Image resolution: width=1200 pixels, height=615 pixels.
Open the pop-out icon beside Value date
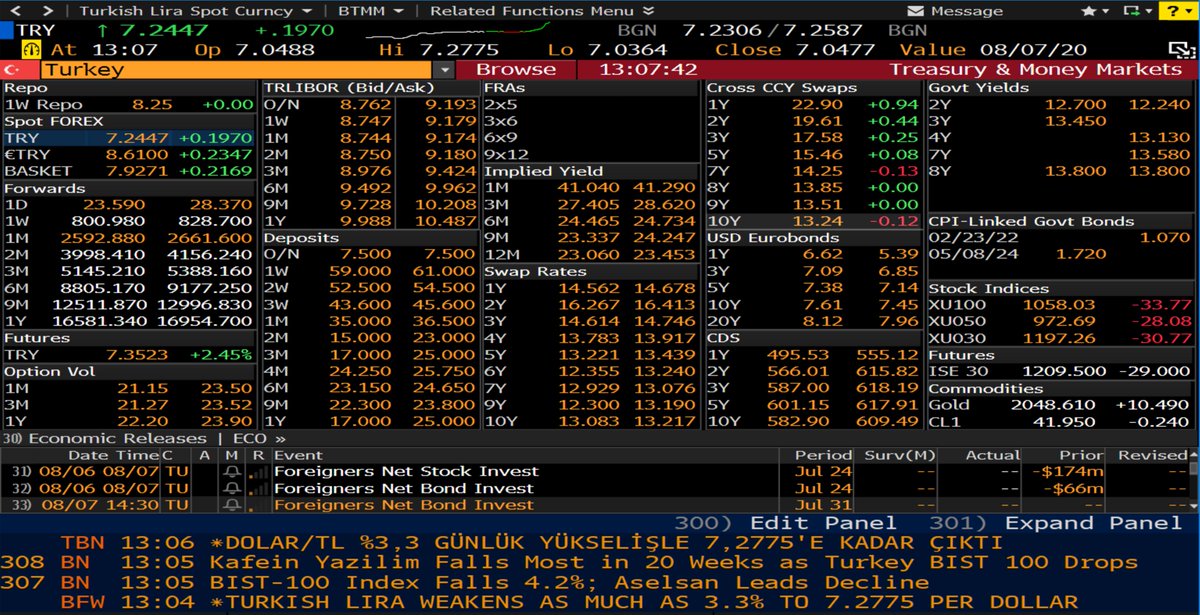click(x=1180, y=50)
